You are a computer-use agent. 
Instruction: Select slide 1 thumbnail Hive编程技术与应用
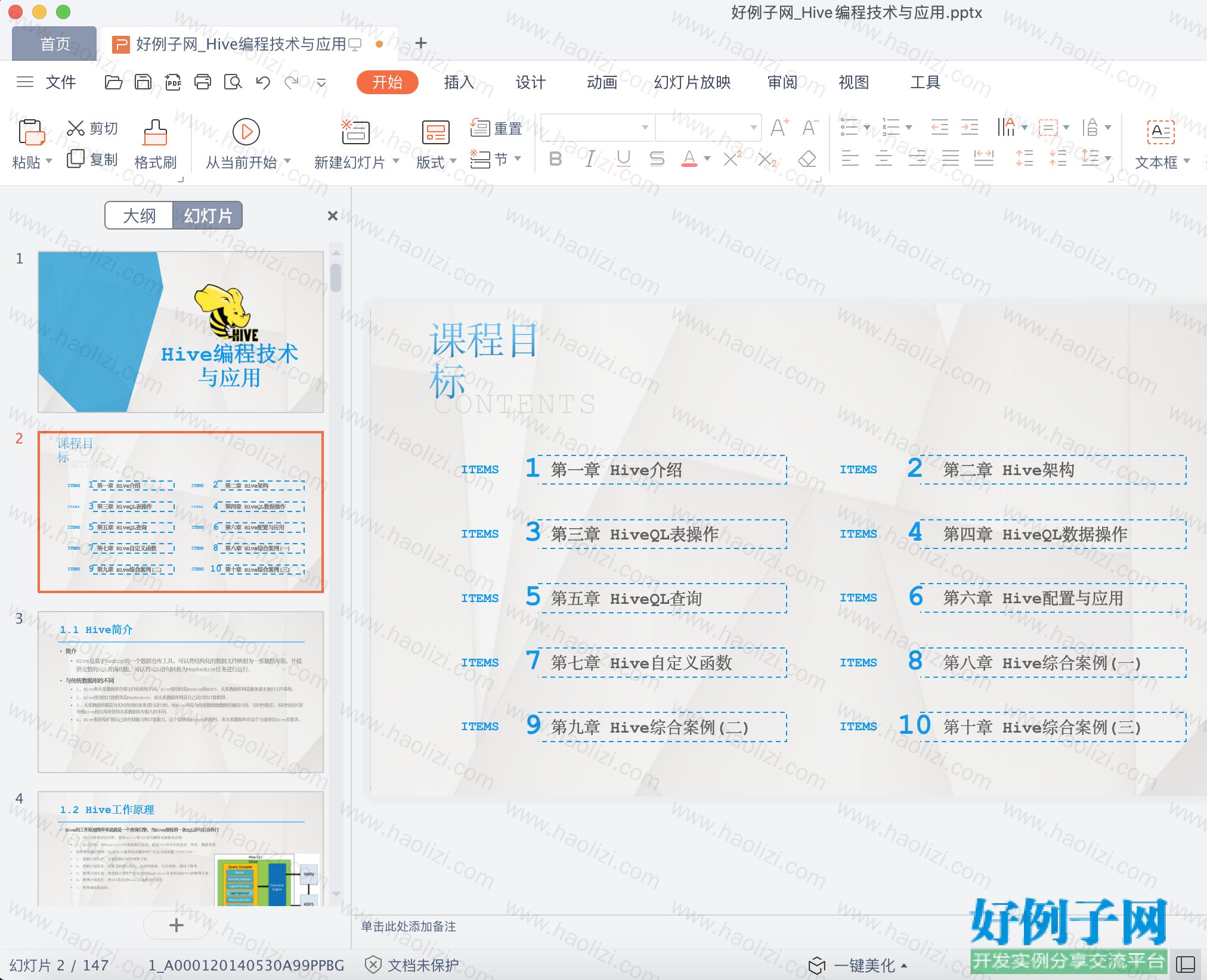click(181, 332)
